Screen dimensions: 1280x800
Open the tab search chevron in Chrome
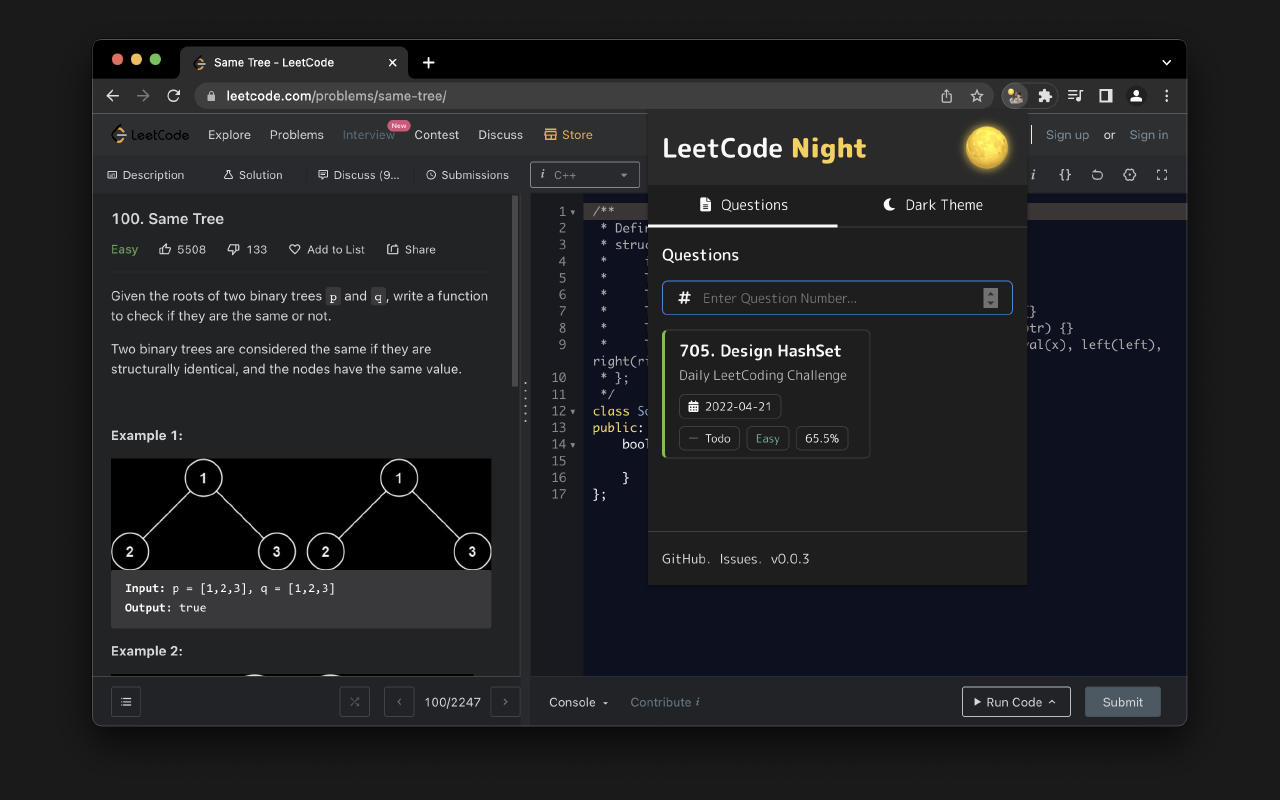(1166, 62)
